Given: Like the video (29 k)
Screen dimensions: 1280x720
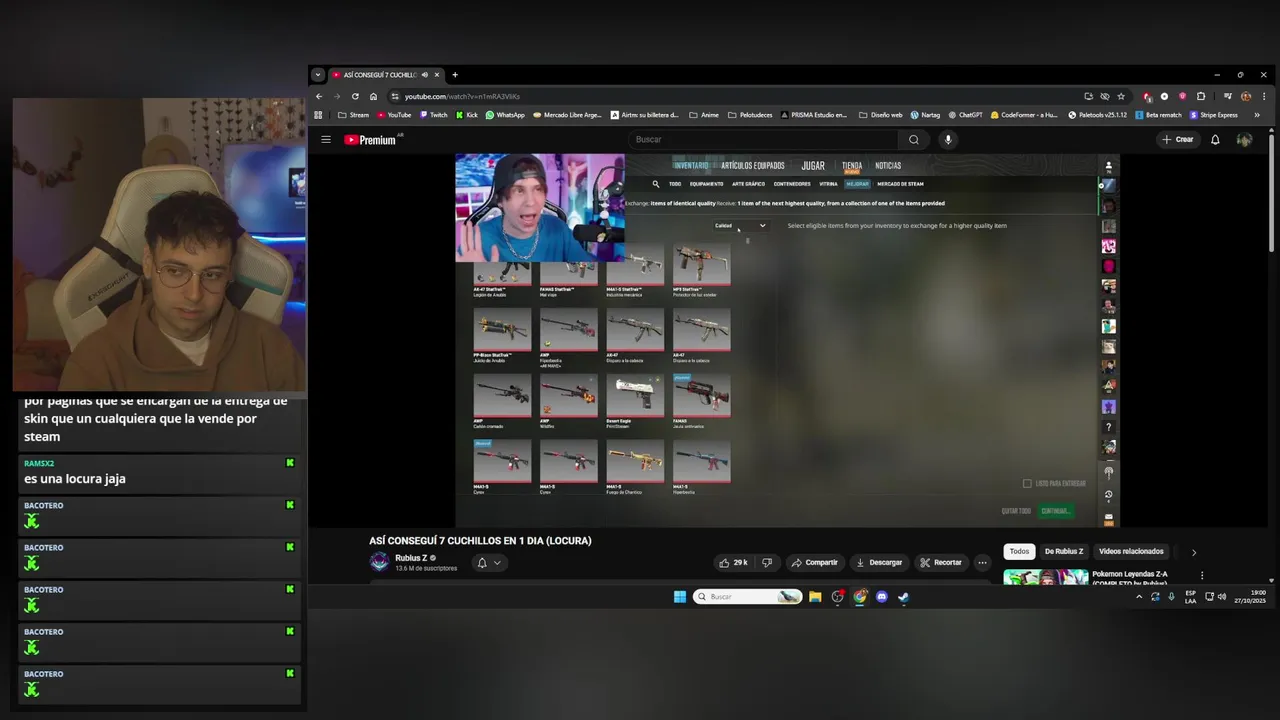Looking at the screenshot, I should (x=732, y=563).
